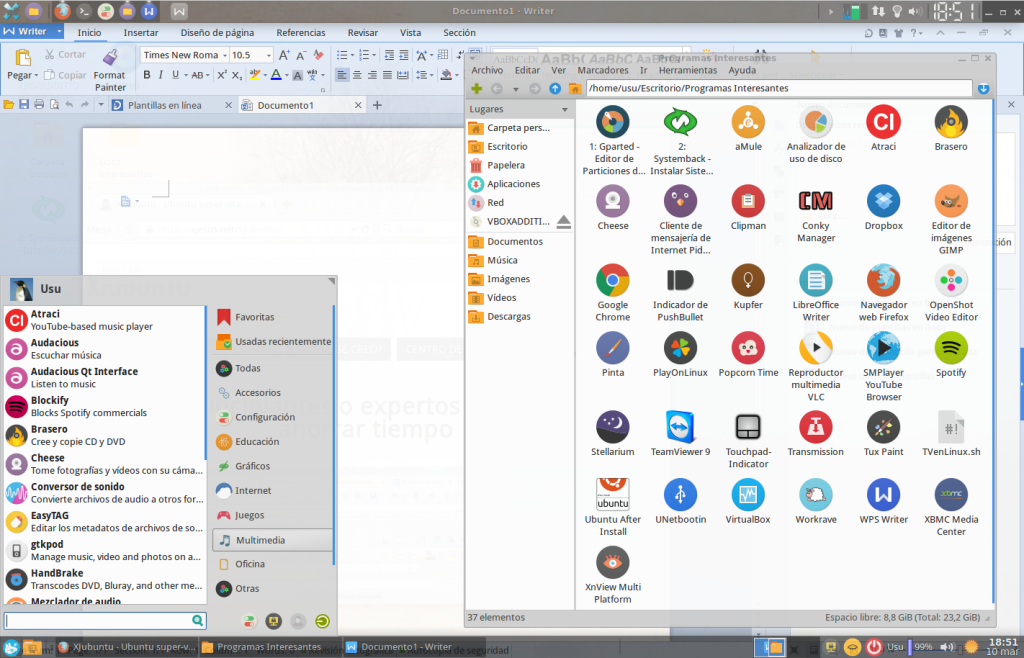Click the application menu search field

[x=105, y=620]
